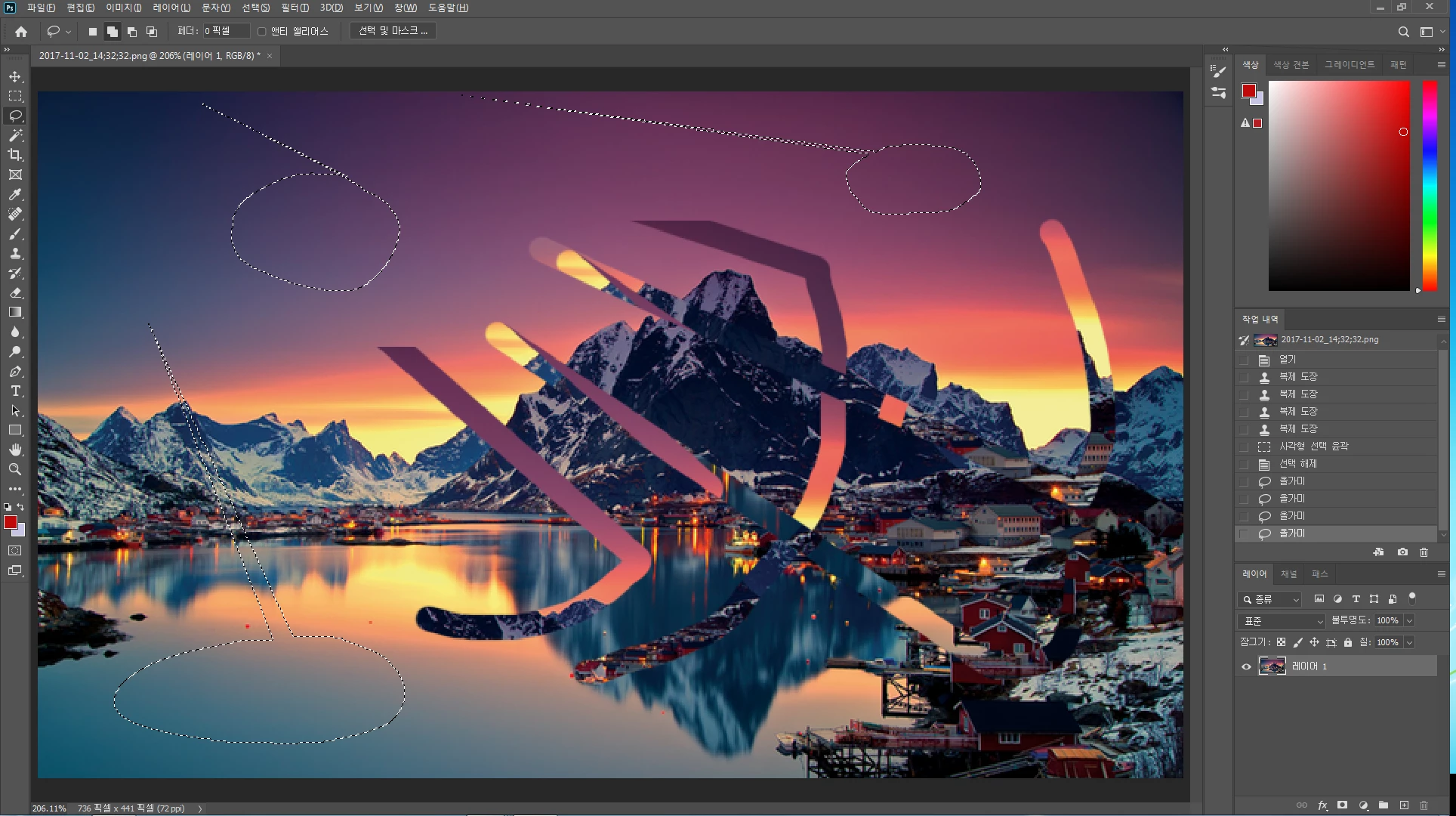Click the 선택 및 마스크 button
Image resolution: width=1456 pixels, height=816 pixels.
[393, 31]
